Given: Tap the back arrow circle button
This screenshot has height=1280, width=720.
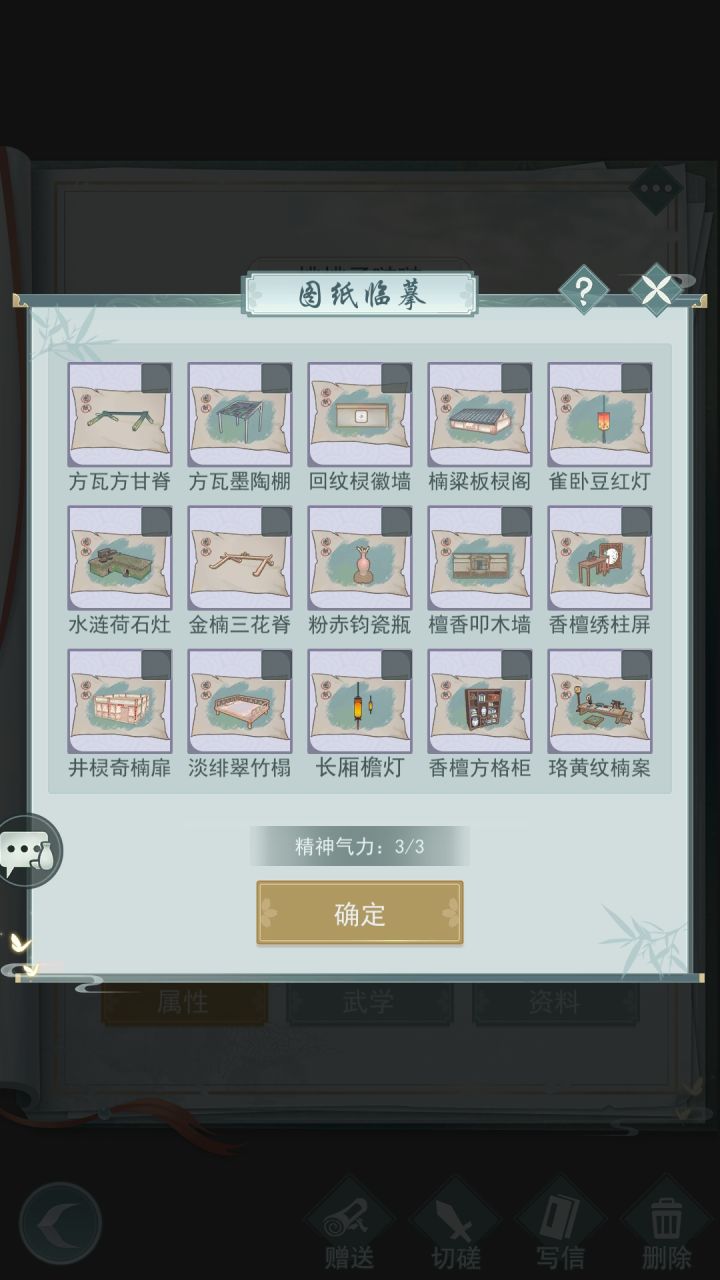Looking at the screenshot, I should [61, 1223].
